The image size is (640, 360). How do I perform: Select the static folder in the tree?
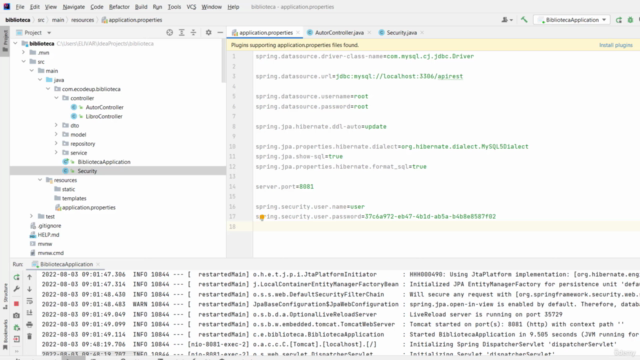(68, 189)
